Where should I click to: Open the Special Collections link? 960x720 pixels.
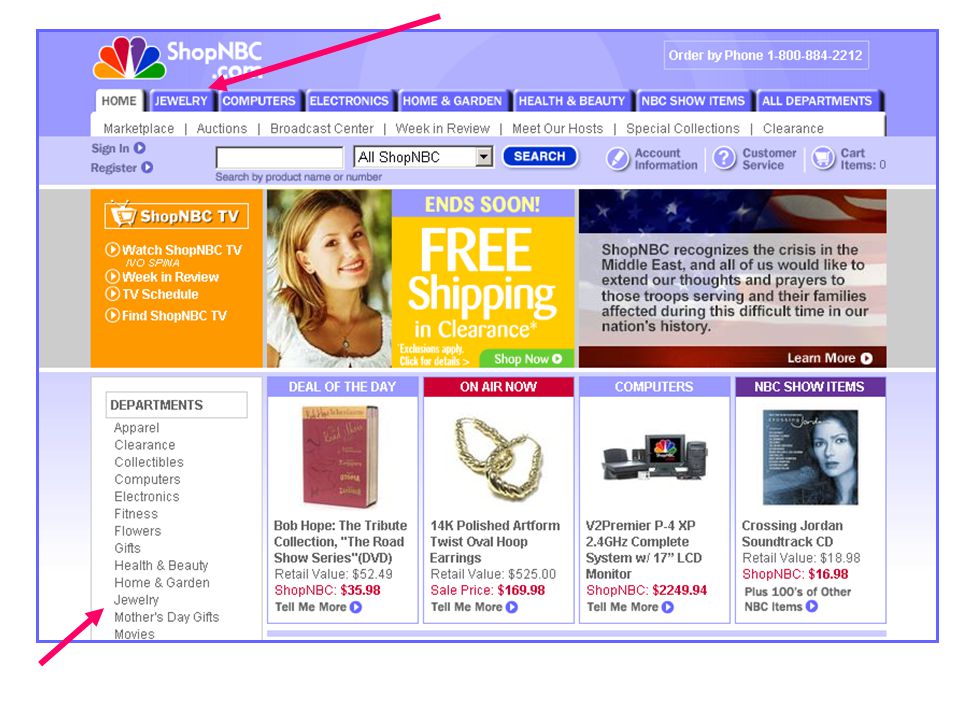pyautogui.click(x=683, y=129)
